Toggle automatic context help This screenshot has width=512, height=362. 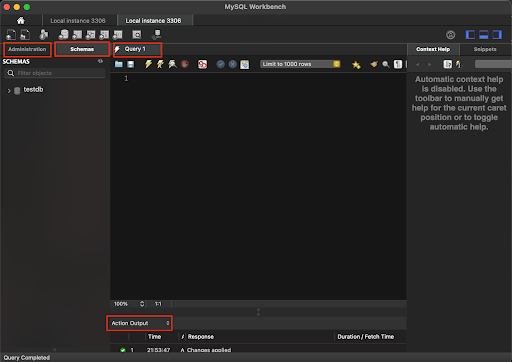pyautogui.click(x=459, y=64)
